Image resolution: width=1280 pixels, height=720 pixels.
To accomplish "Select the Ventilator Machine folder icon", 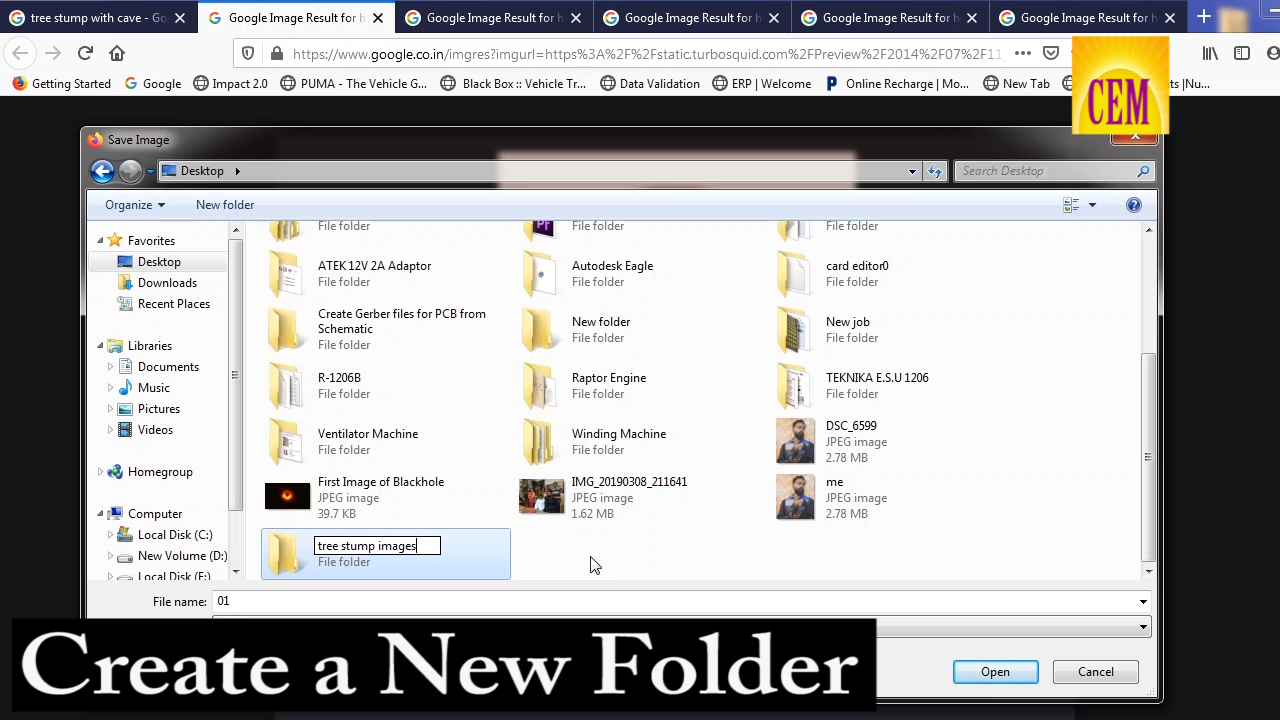I will 286,442.
